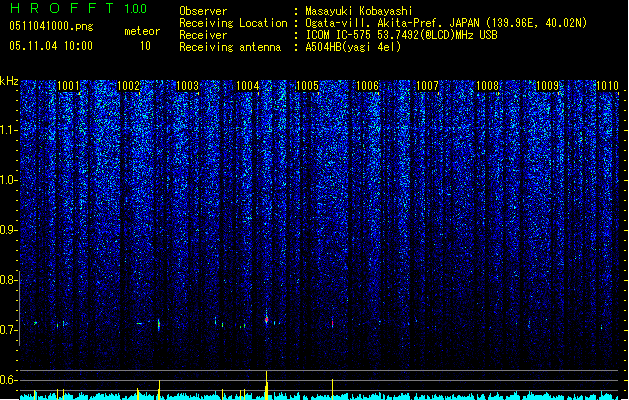This screenshot has width=629, height=400.
Task: Click the strongest red meteor echo after 1004
Action: click(266, 319)
